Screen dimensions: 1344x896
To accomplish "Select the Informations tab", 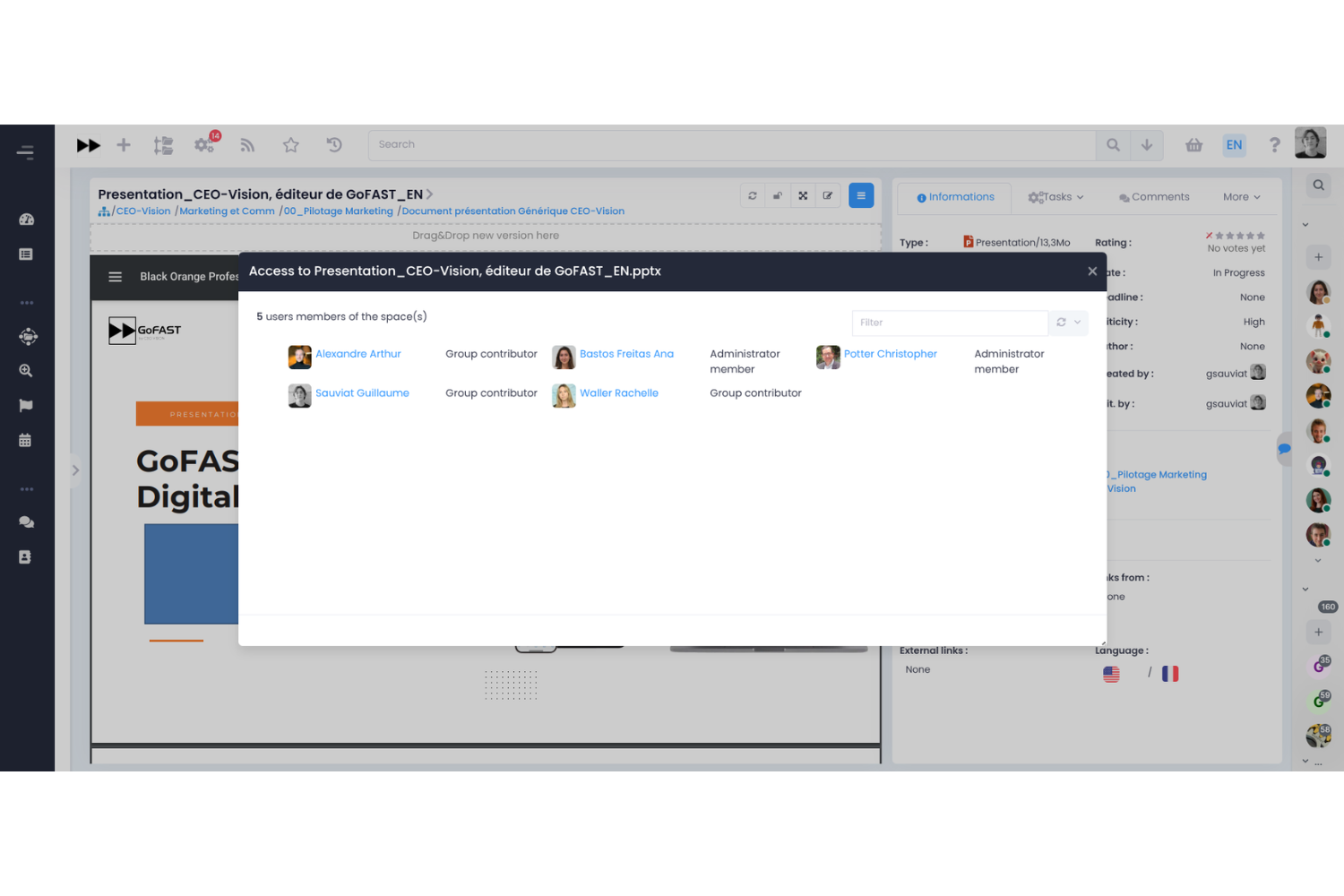I will click(x=955, y=197).
